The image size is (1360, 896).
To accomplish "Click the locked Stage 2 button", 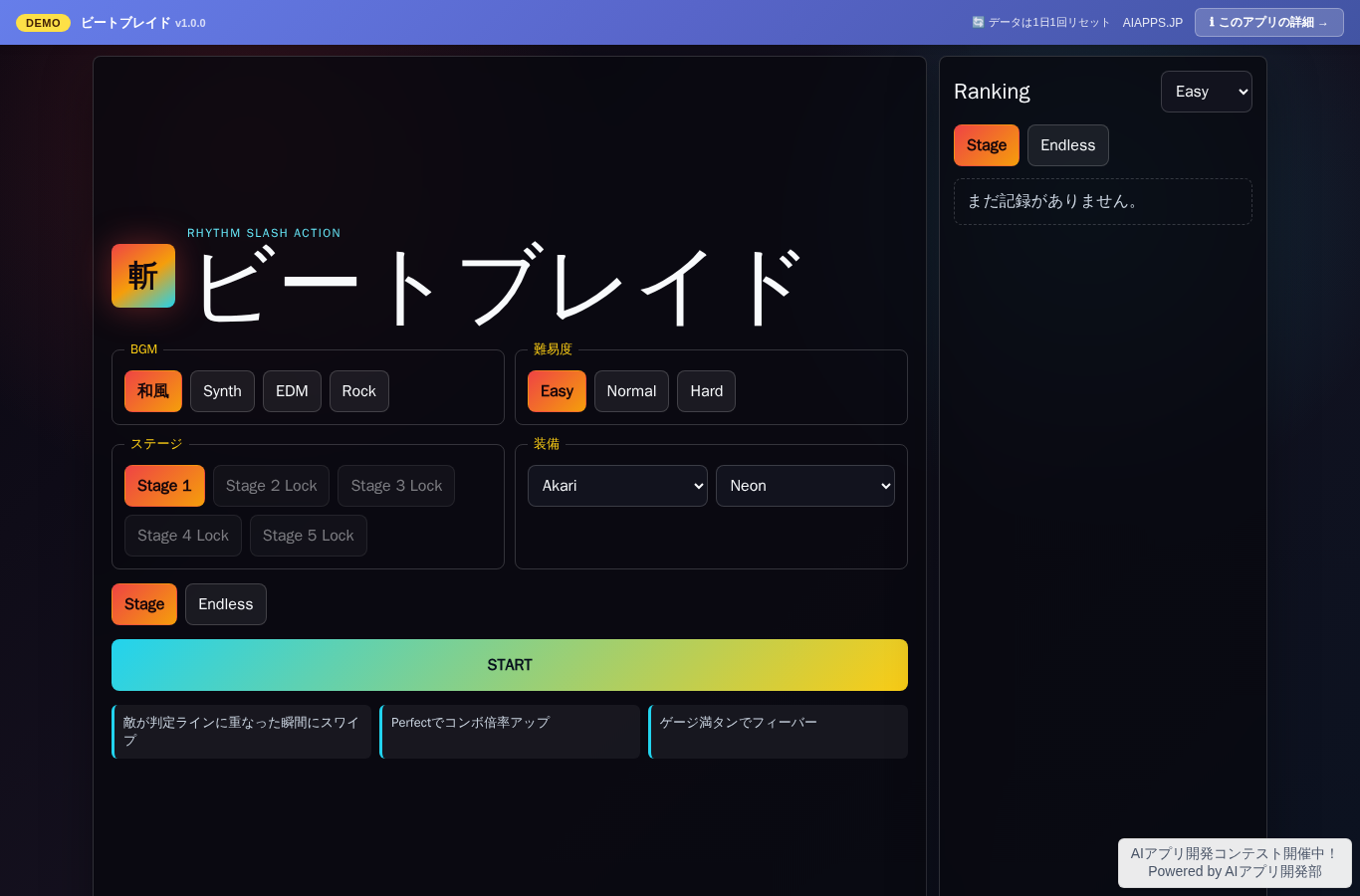I will tap(271, 486).
